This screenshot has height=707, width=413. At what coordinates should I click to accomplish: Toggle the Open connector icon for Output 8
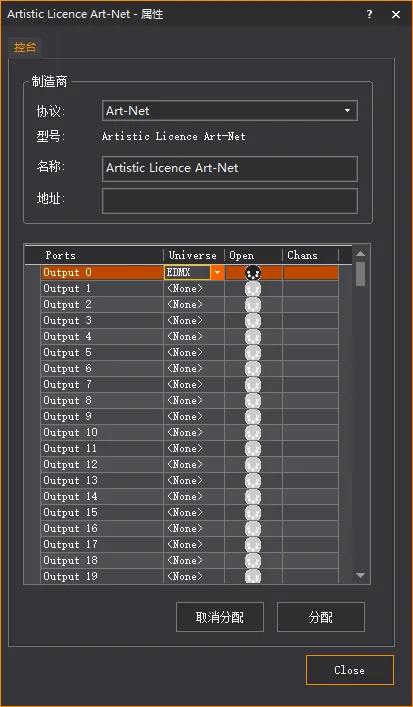253,401
